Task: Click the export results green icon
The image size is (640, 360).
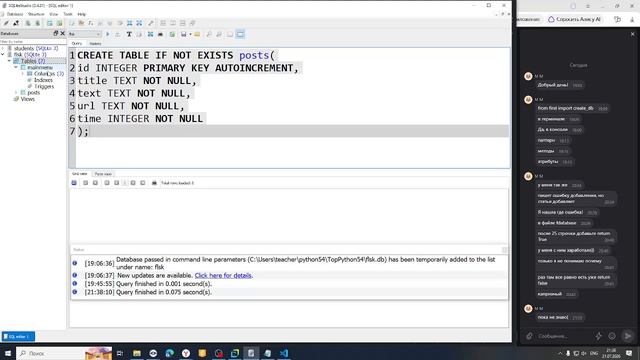Action: point(172,34)
